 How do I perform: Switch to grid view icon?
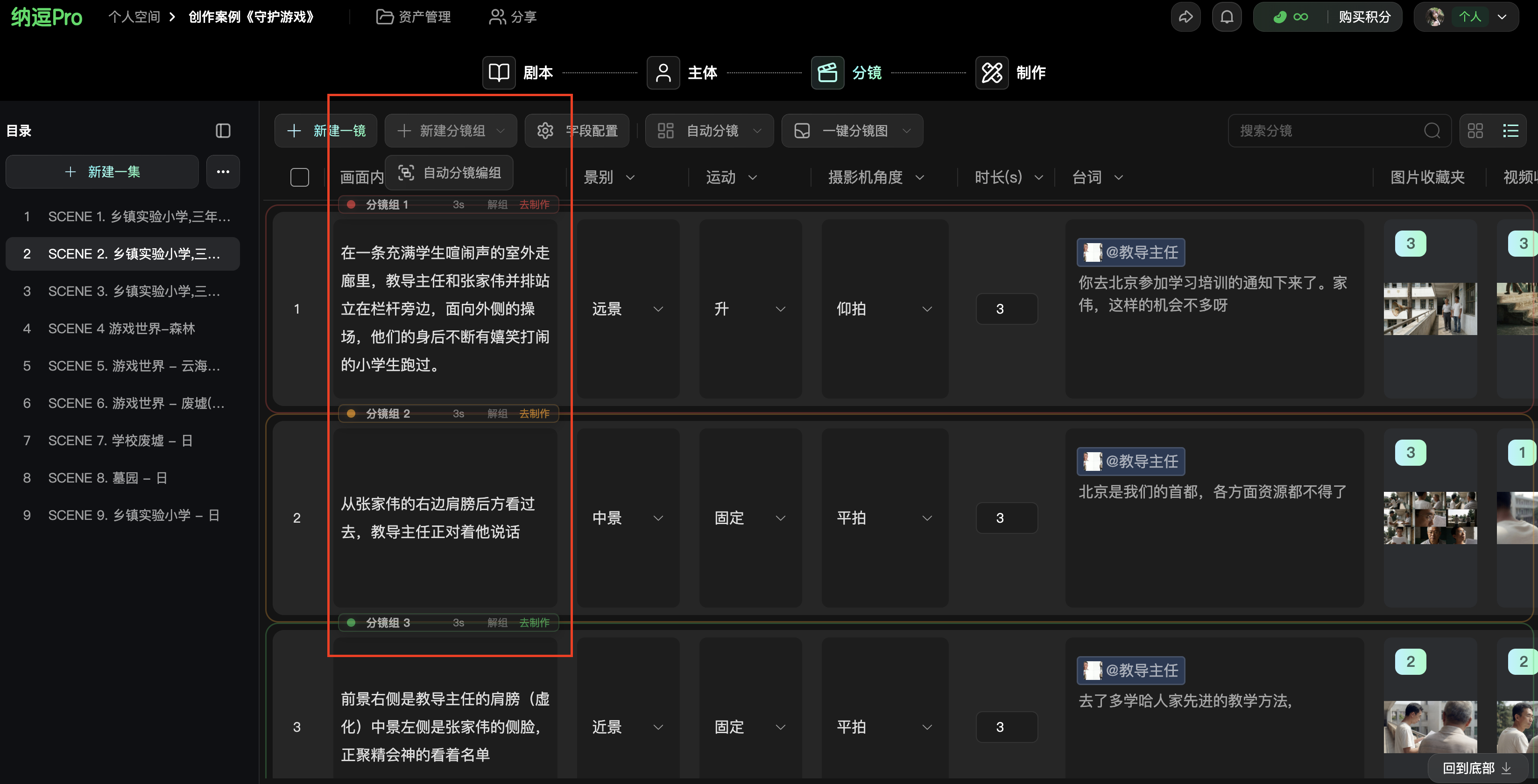tap(1475, 131)
